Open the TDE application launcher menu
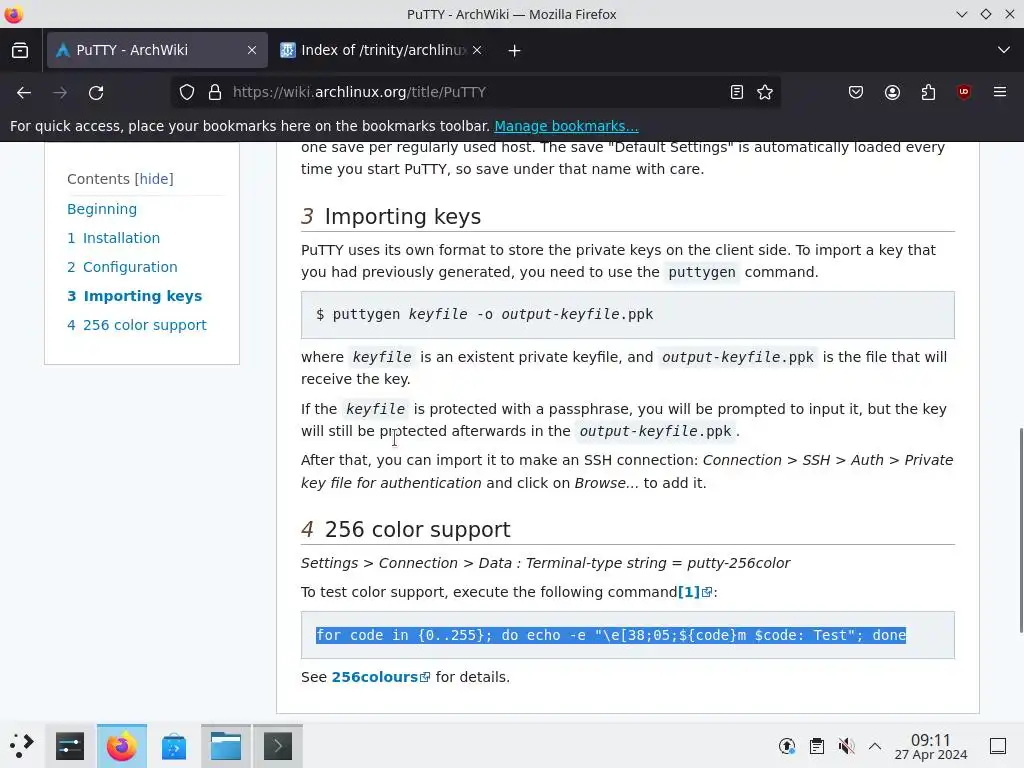Image resolution: width=1024 pixels, height=768 pixels. (x=22, y=745)
